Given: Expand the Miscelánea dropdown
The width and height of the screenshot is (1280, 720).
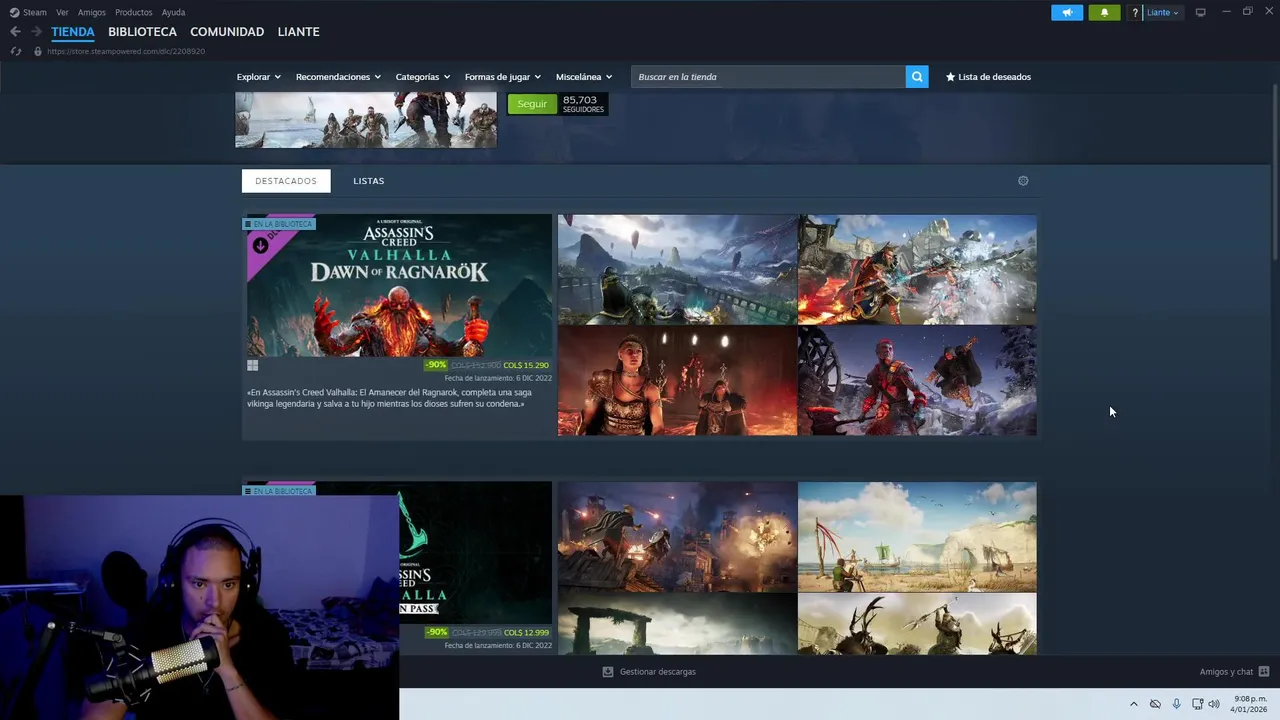Looking at the screenshot, I should [x=584, y=77].
